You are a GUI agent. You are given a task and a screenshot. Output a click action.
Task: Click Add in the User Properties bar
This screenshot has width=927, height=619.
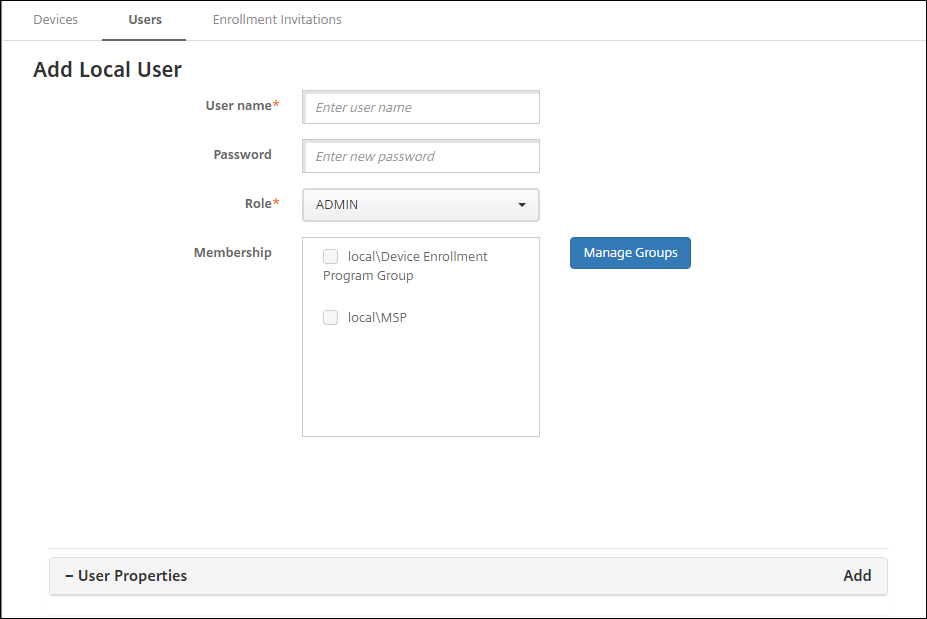pyautogui.click(x=857, y=576)
